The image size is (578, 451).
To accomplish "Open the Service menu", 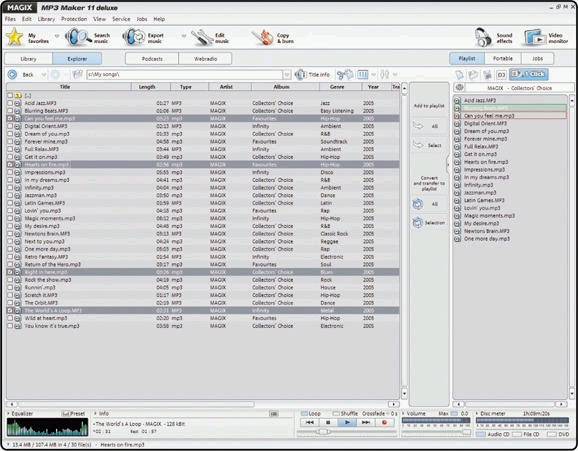I will (121, 19).
